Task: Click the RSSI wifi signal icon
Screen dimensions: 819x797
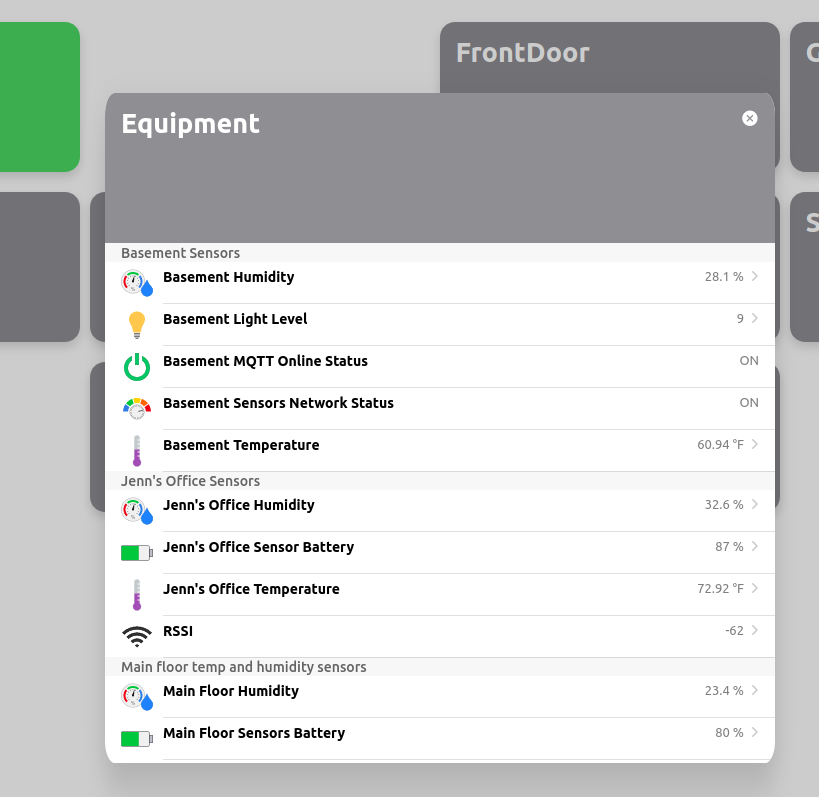Action: pos(137,636)
